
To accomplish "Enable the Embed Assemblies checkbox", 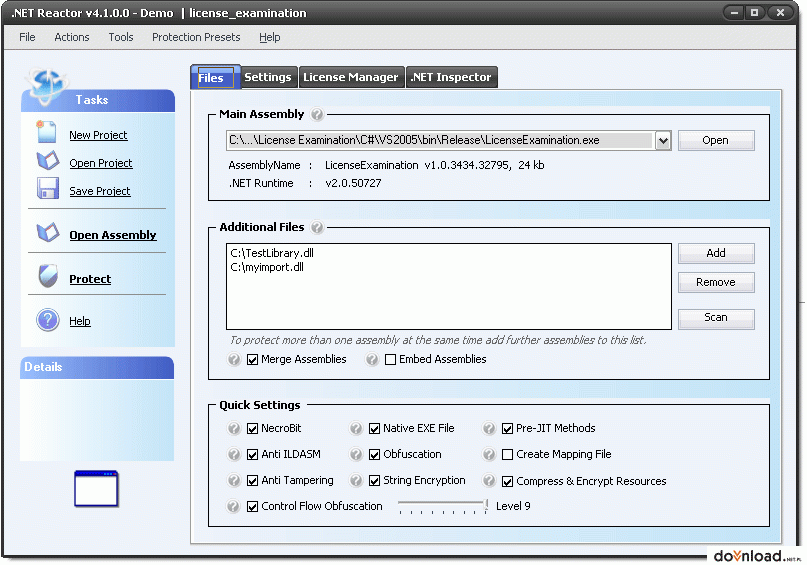I will click(391, 360).
